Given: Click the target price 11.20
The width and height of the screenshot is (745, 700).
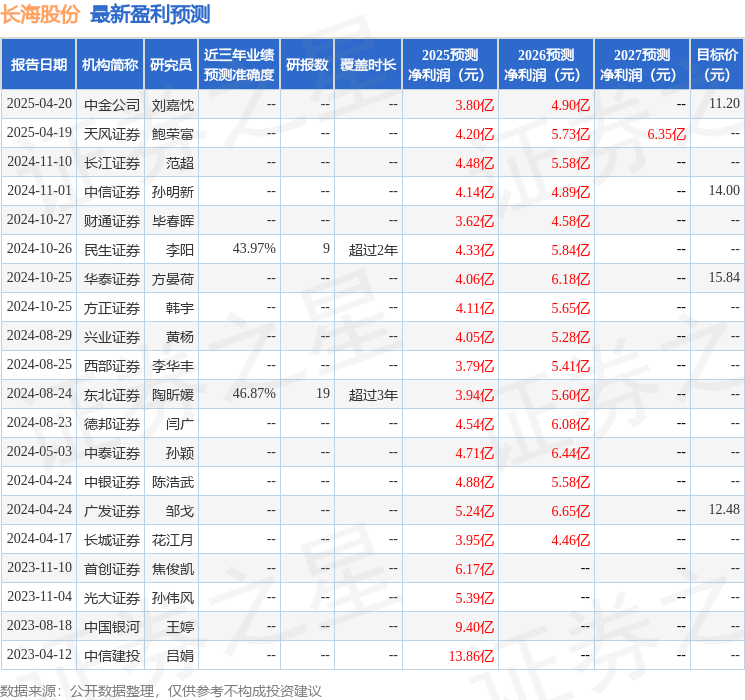Looking at the screenshot, I should [724, 104].
